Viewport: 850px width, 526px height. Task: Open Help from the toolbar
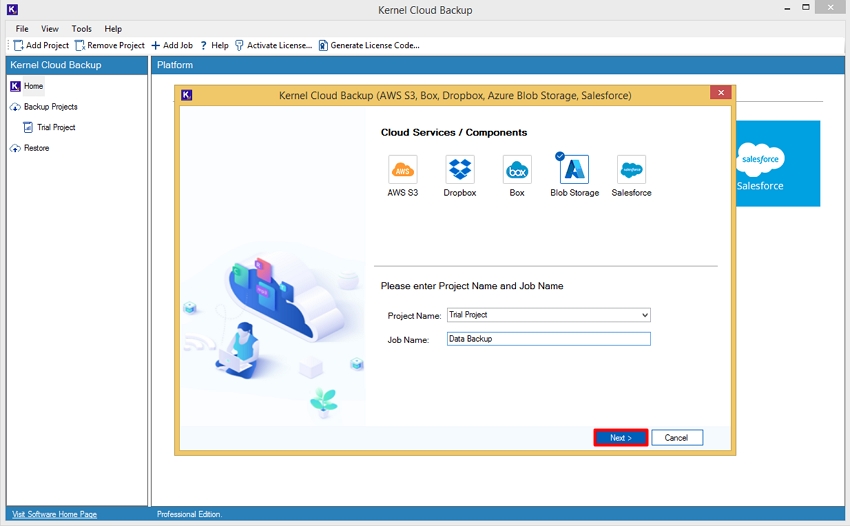[x=214, y=46]
